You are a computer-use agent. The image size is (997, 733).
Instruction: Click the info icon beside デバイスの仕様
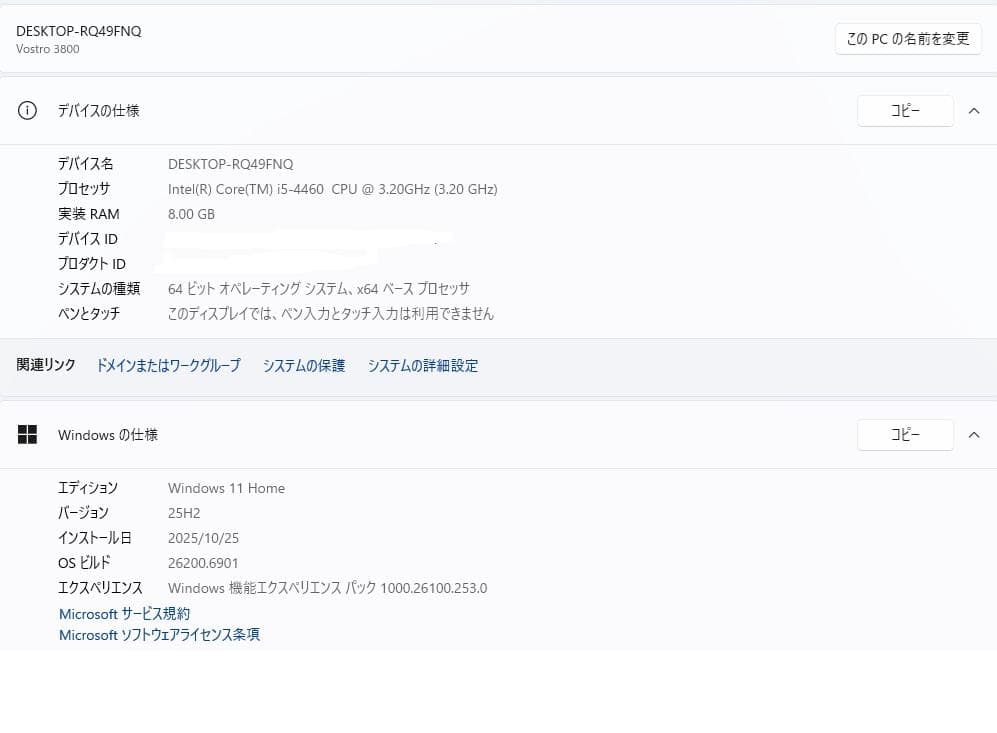point(27,111)
